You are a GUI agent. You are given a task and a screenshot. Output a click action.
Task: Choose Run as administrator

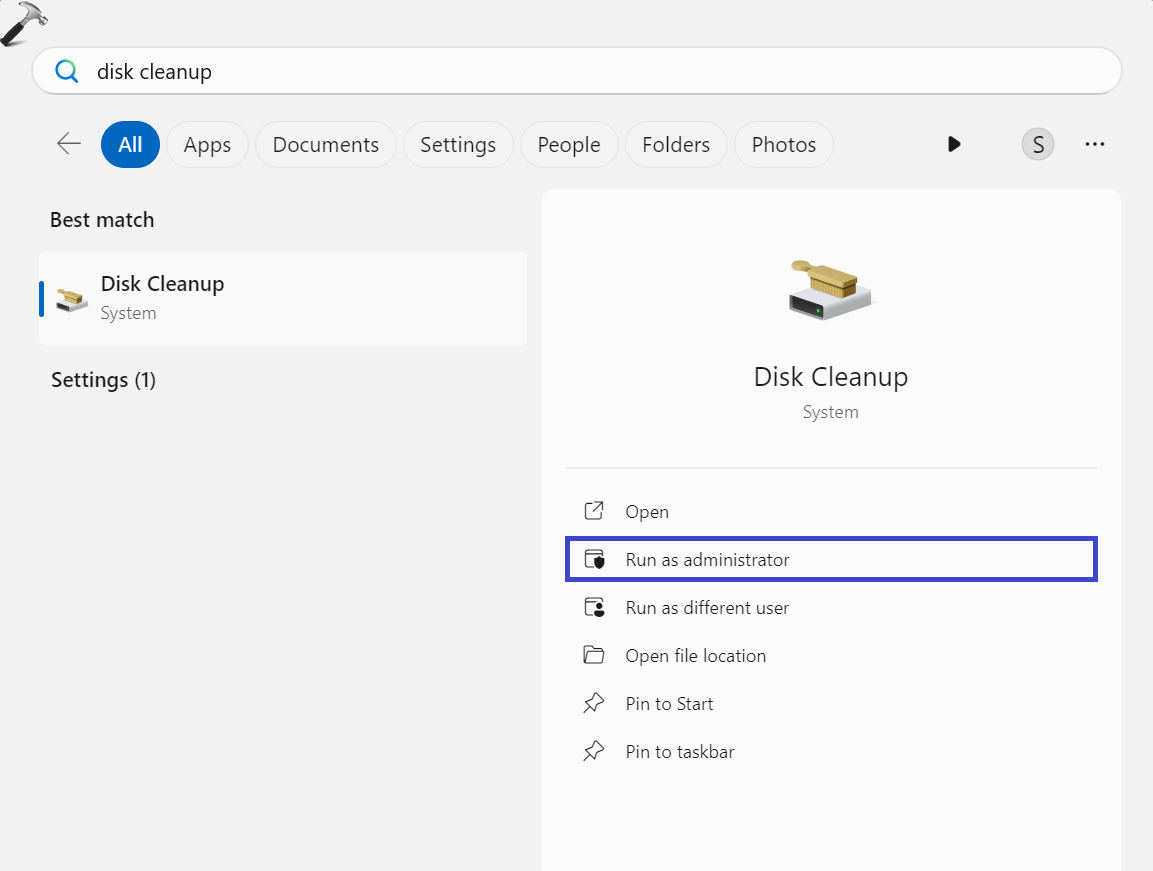707,560
